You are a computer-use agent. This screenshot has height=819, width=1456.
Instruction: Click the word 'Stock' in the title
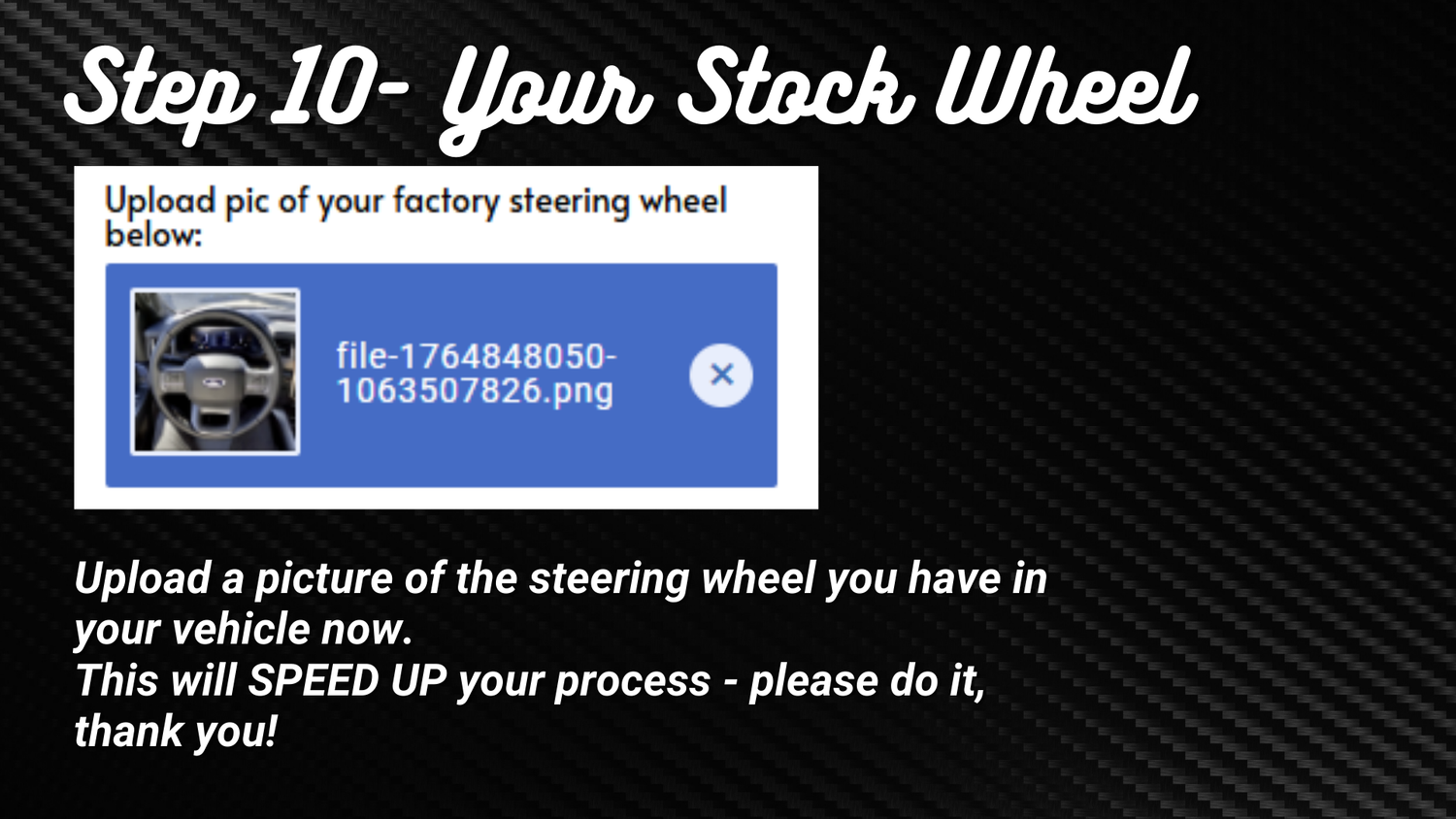click(796, 89)
